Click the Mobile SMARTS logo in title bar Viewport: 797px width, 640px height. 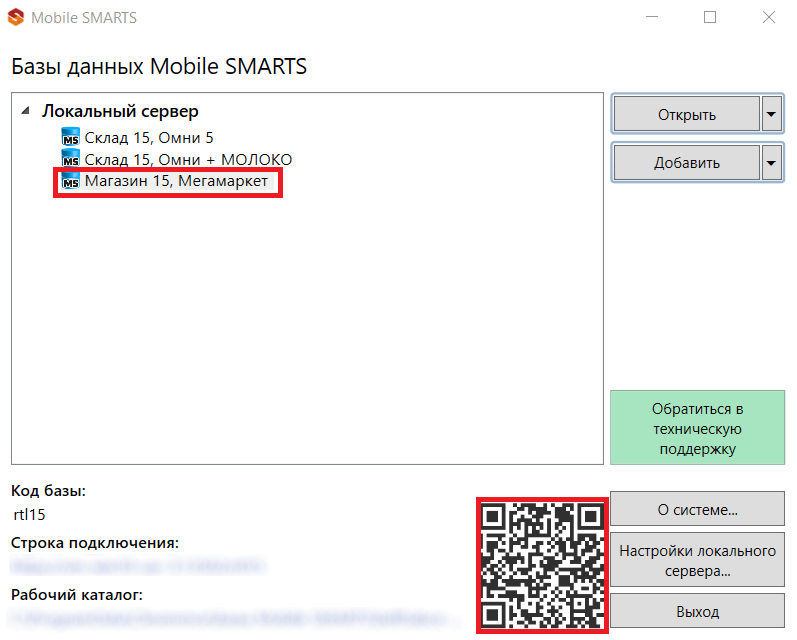(x=16, y=17)
